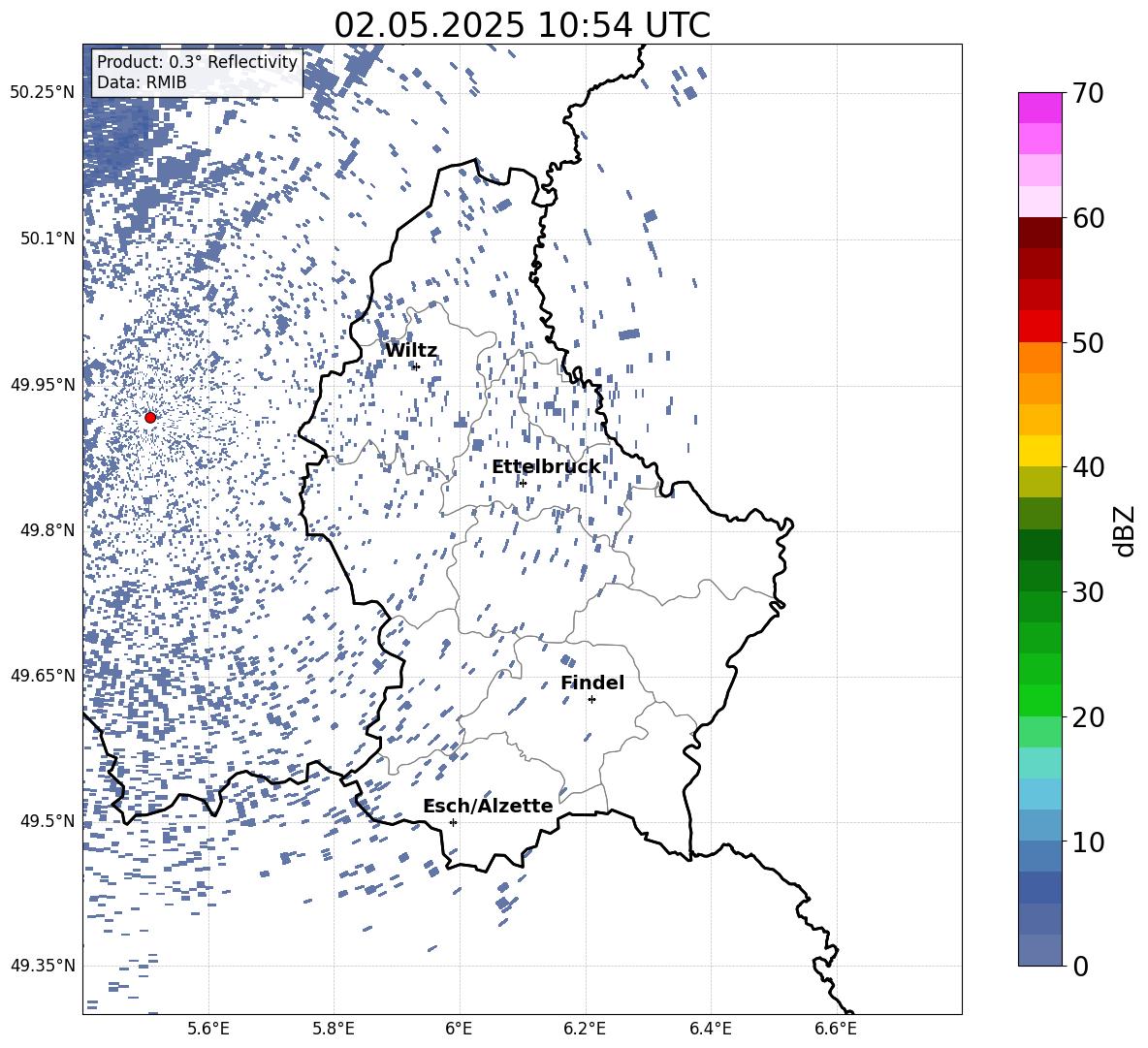Click the 30 colorbar tick label

(x=1089, y=592)
